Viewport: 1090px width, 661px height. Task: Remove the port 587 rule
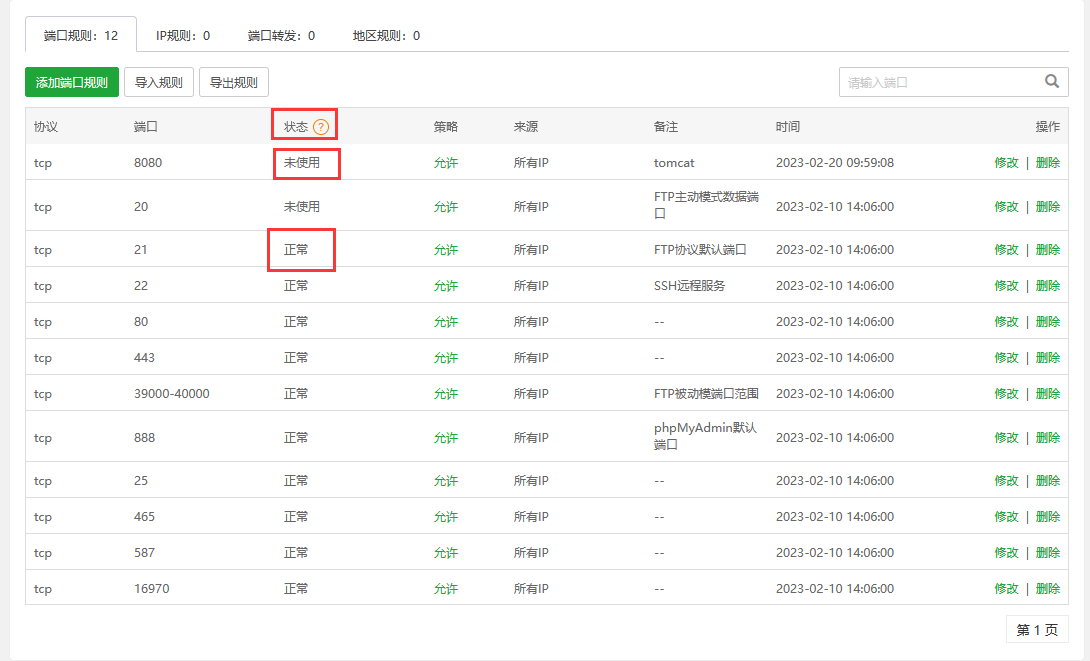click(1048, 553)
